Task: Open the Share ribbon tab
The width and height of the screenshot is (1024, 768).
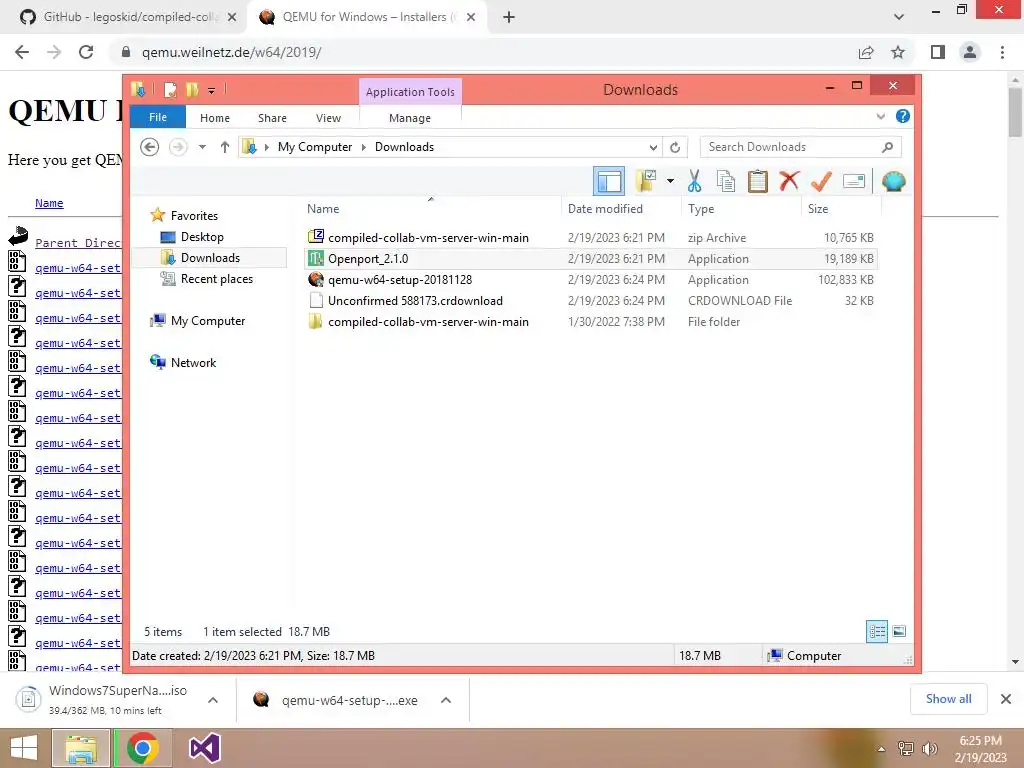Action: pos(272,118)
